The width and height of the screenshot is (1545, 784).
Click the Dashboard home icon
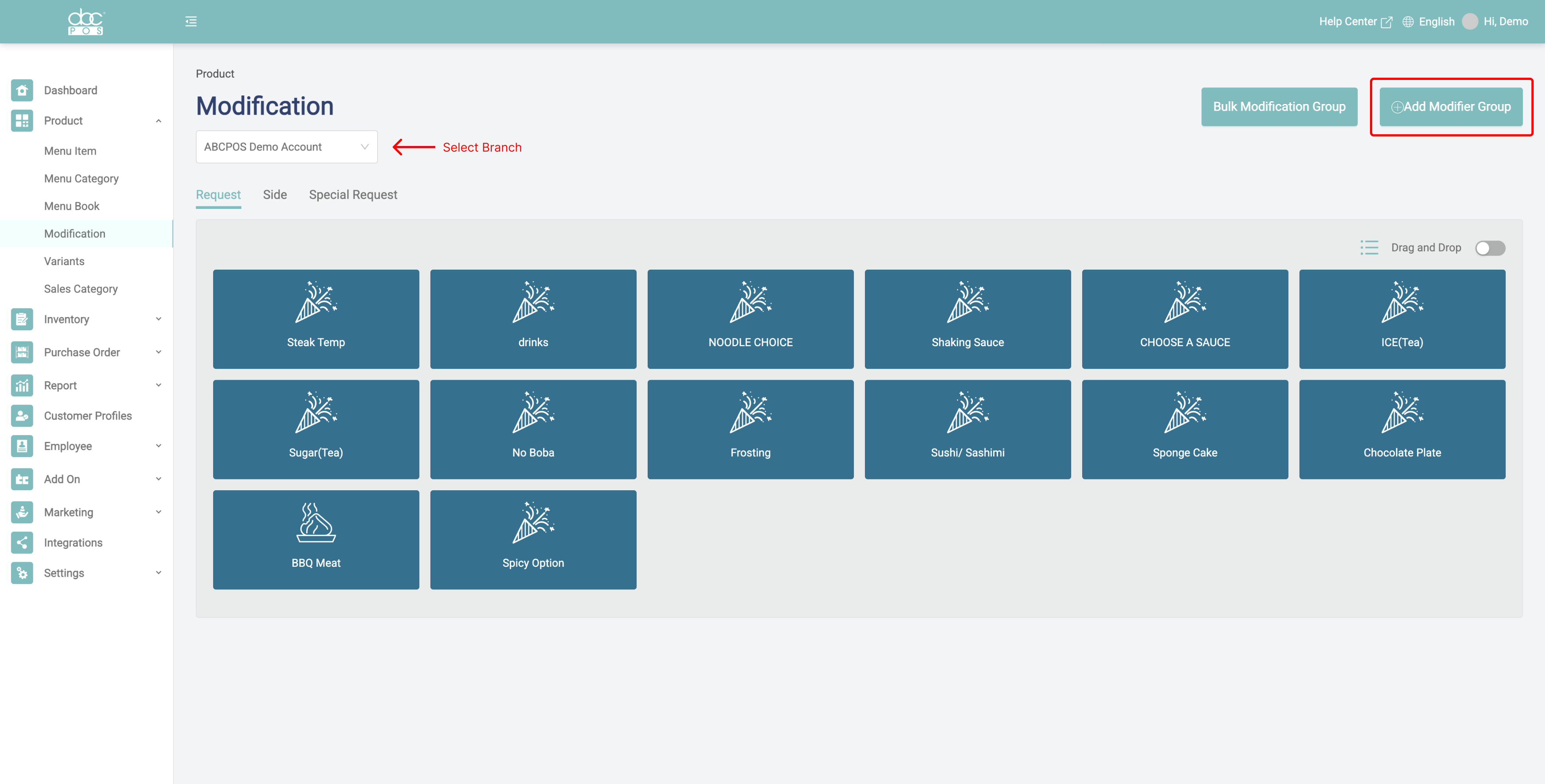(22, 90)
